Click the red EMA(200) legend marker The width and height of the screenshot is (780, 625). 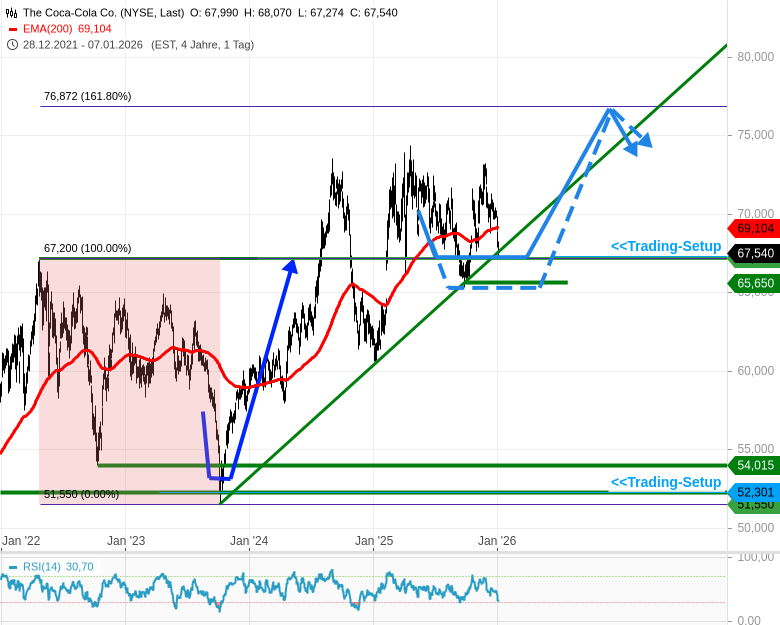pyautogui.click(x=11, y=29)
